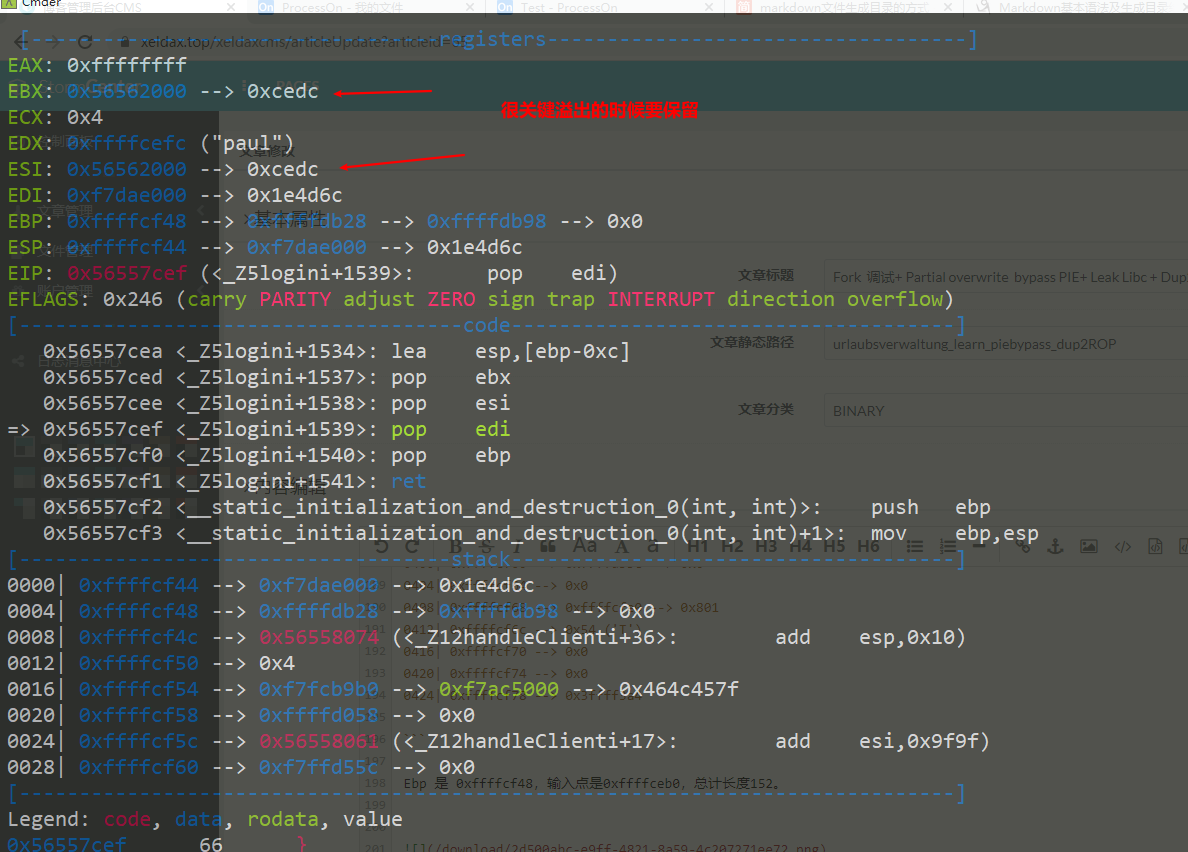Image resolution: width=1188 pixels, height=852 pixels.
Task: Go back in the browser
Action: tap(20, 42)
